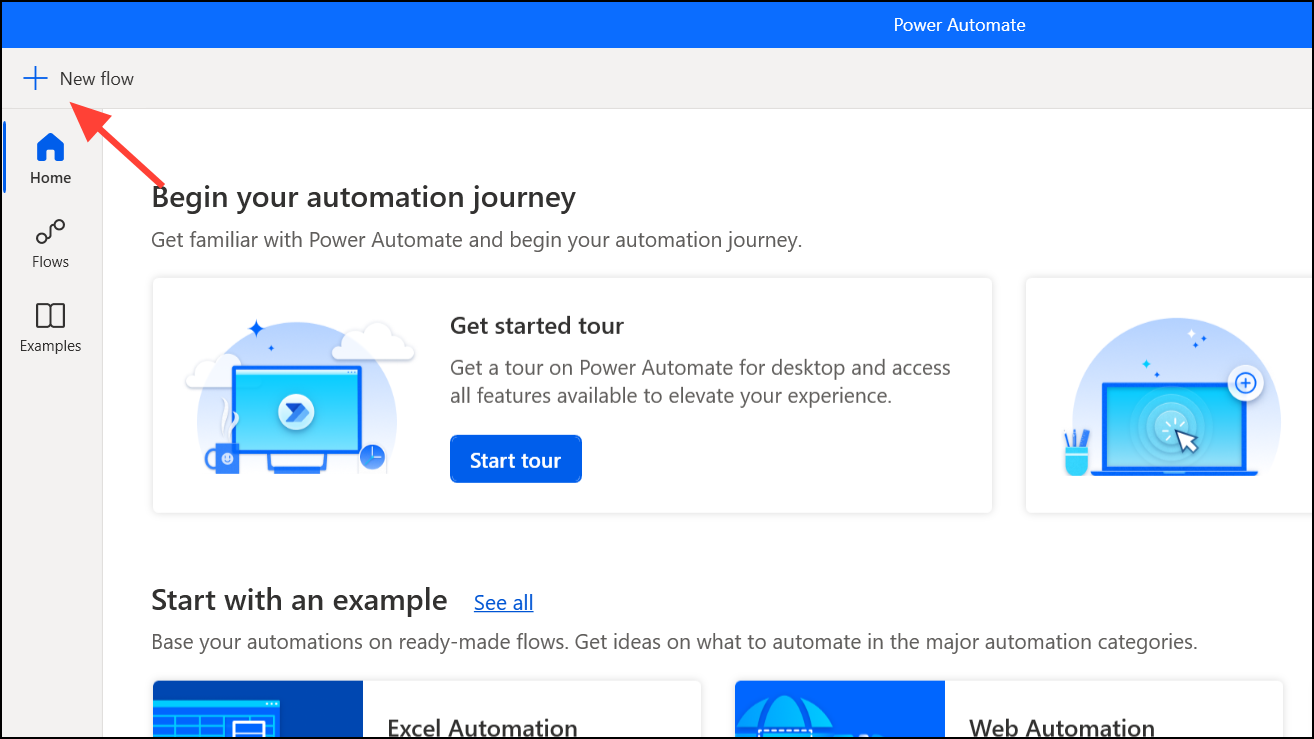1314x739 pixels.
Task: Click the Begin your automation journey heading
Action: click(x=363, y=197)
